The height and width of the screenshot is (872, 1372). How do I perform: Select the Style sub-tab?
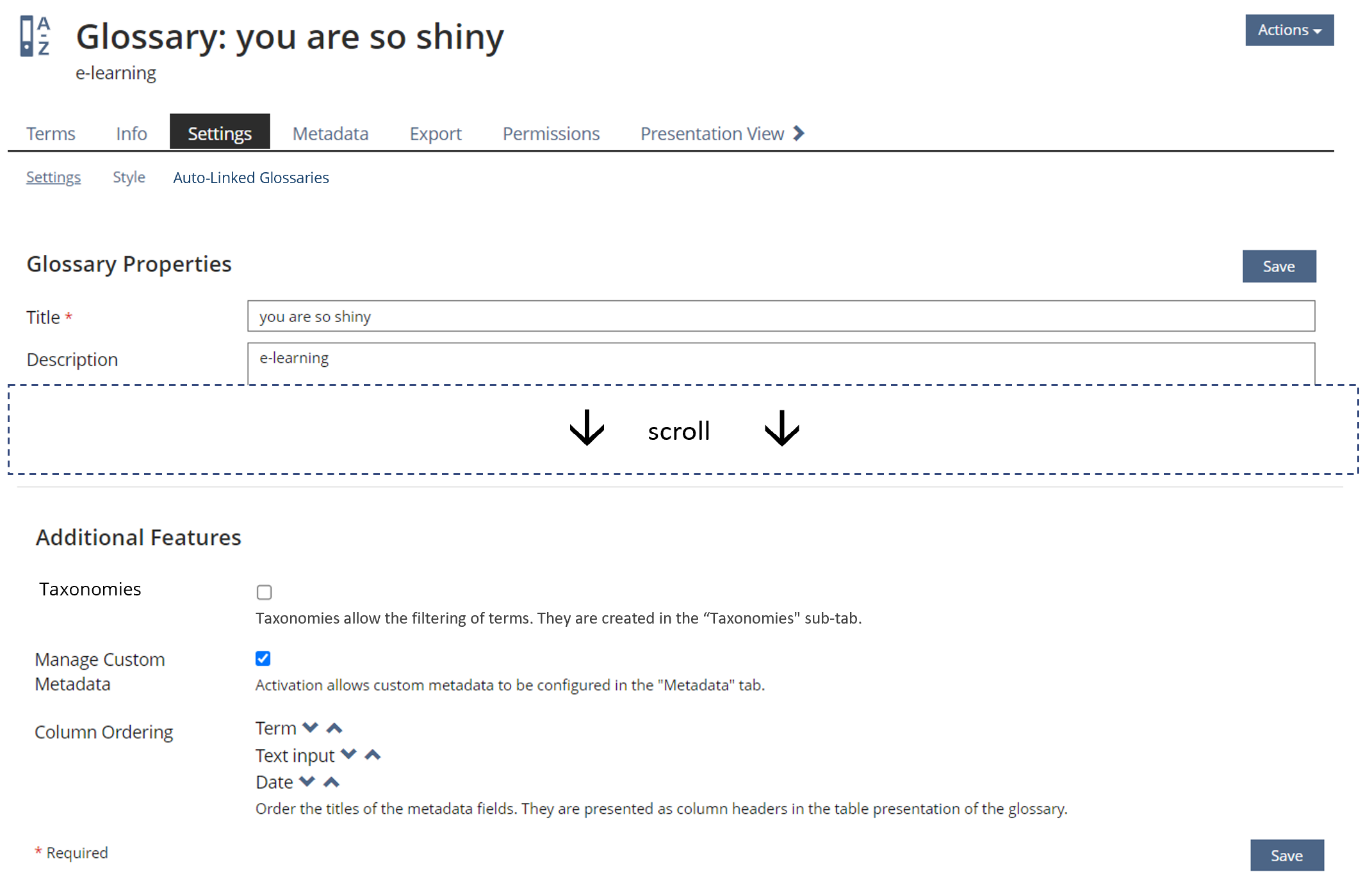click(x=129, y=177)
